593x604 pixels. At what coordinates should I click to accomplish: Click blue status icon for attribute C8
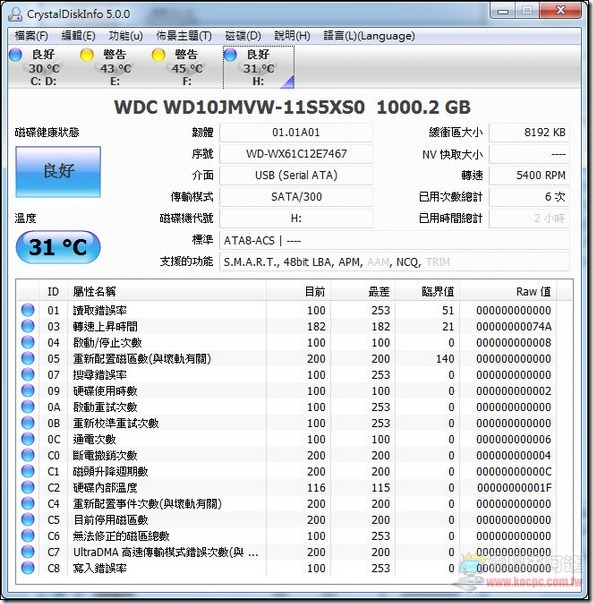tap(28, 568)
